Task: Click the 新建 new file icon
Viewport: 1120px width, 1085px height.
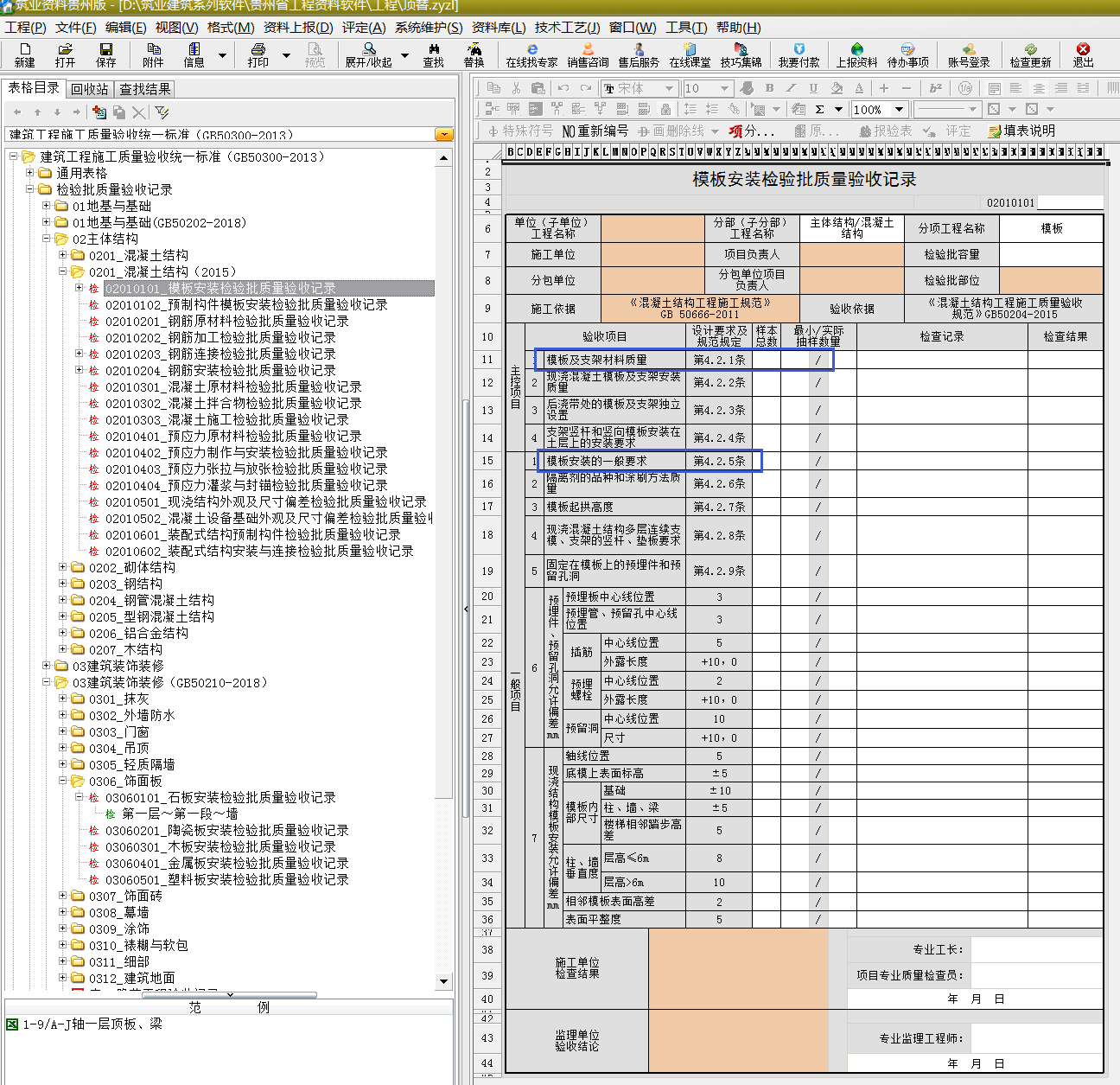Action: pos(25,54)
